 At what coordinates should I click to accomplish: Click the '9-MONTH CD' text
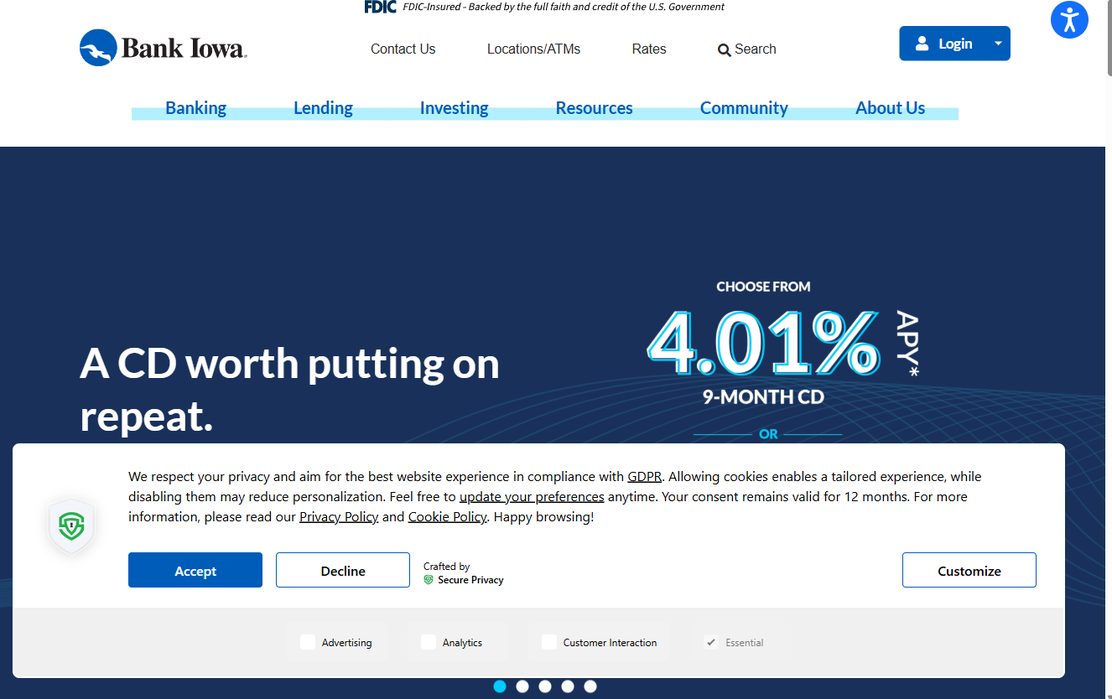click(x=763, y=397)
